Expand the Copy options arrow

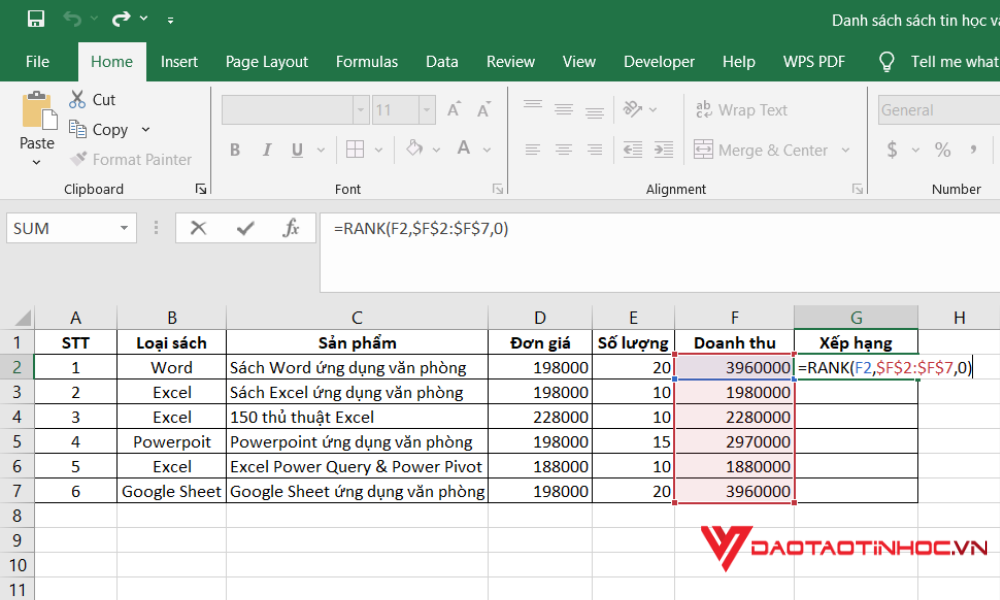click(145, 129)
